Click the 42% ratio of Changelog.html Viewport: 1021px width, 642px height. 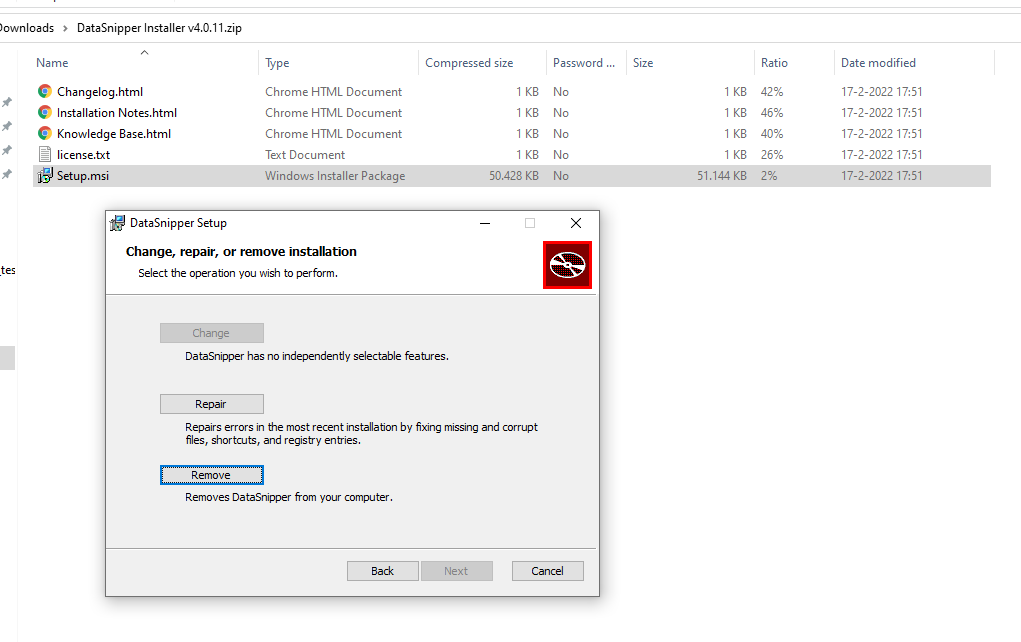coord(772,92)
